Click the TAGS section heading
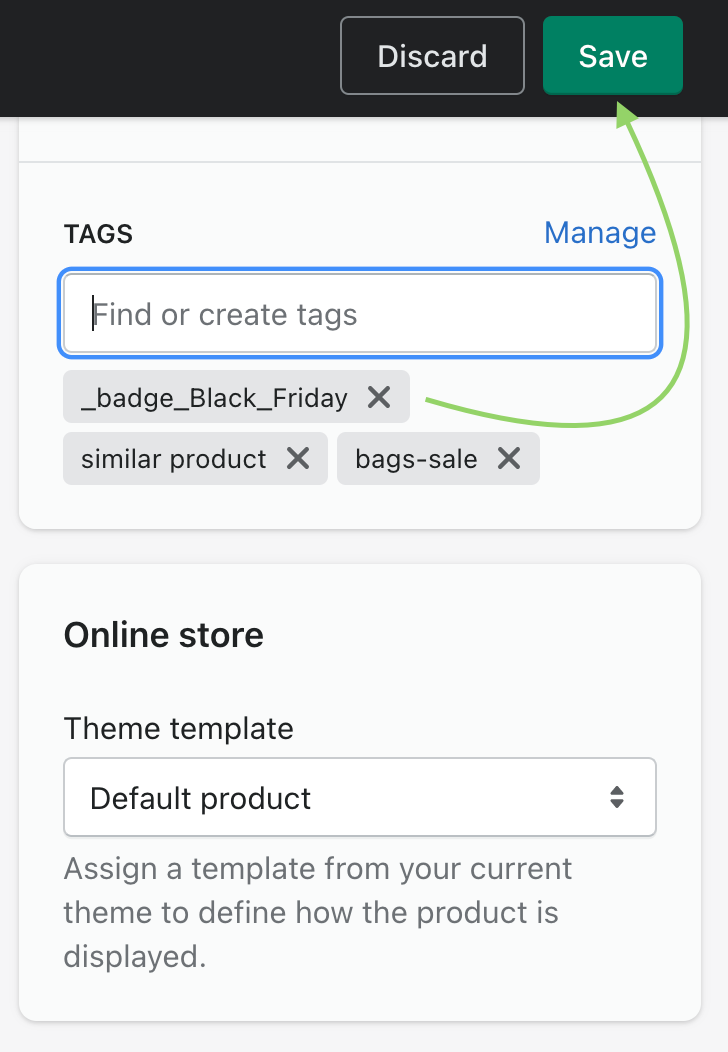This screenshot has width=728, height=1052. point(98,234)
